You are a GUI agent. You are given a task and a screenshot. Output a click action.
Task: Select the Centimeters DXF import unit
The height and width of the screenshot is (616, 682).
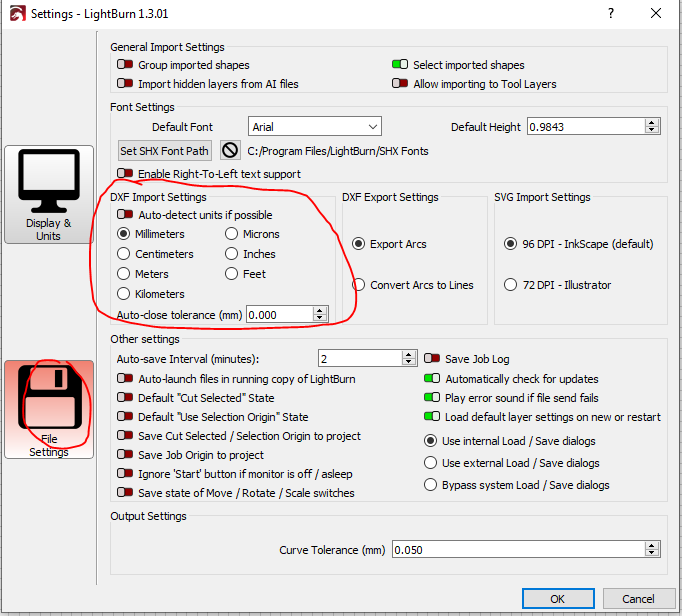click(124, 254)
